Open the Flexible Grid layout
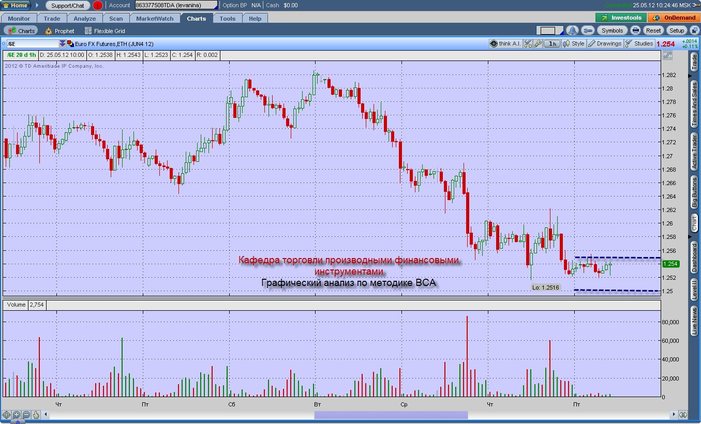The height and width of the screenshot is (424, 701). pos(105,31)
